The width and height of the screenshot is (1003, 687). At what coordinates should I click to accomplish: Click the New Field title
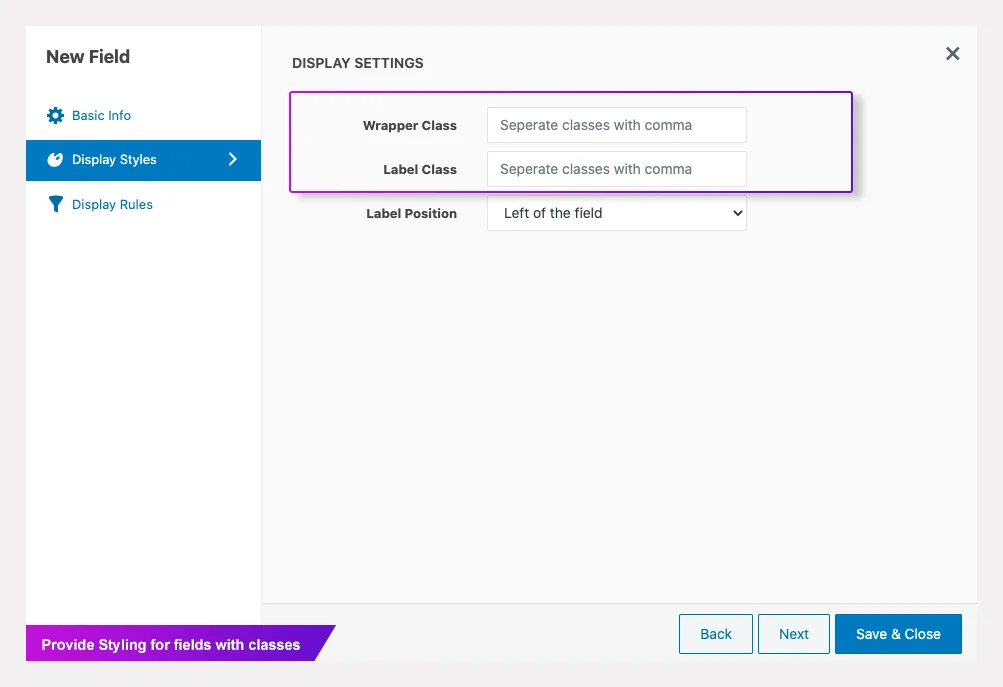pyautogui.click(x=88, y=57)
